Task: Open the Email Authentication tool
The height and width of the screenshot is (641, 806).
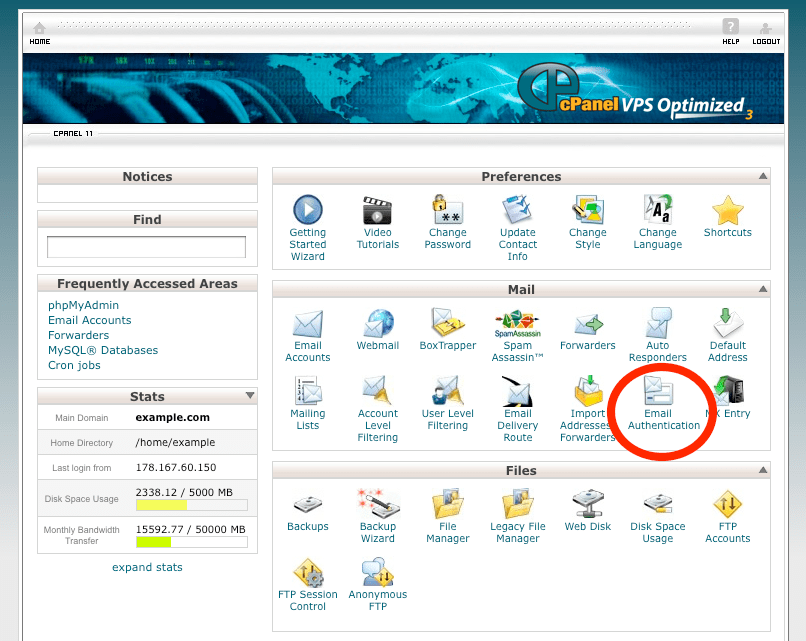Action: click(658, 404)
